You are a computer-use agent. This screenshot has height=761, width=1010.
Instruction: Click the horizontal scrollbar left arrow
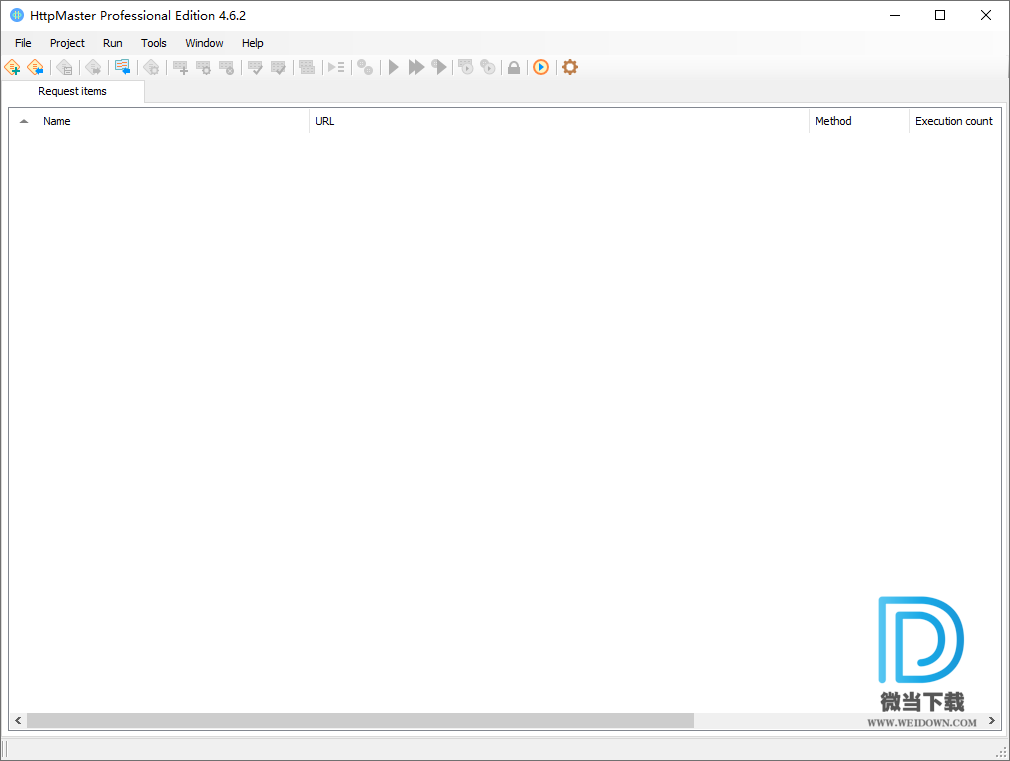[18, 720]
